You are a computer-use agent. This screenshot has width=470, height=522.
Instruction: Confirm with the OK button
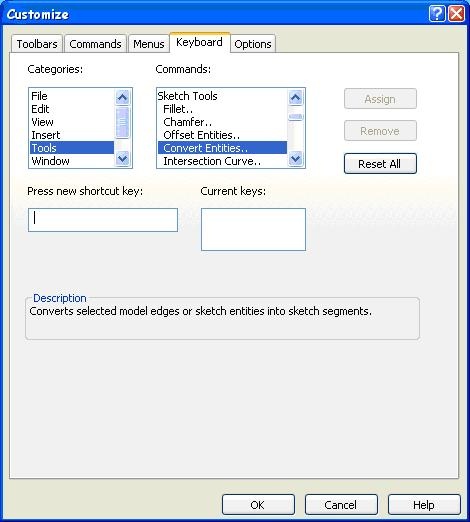coord(258,505)
